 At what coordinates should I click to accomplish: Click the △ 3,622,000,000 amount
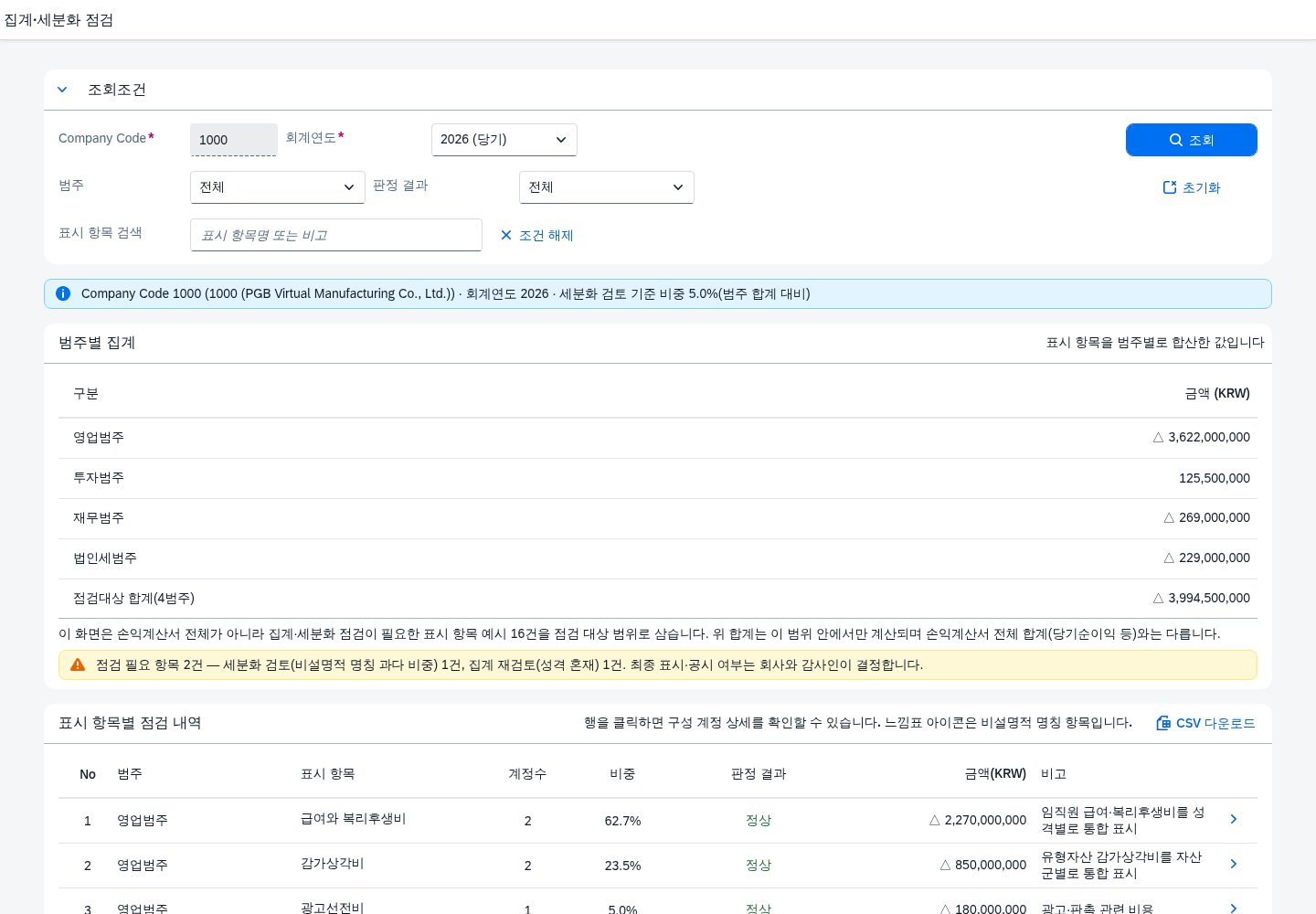point(1201,438)
